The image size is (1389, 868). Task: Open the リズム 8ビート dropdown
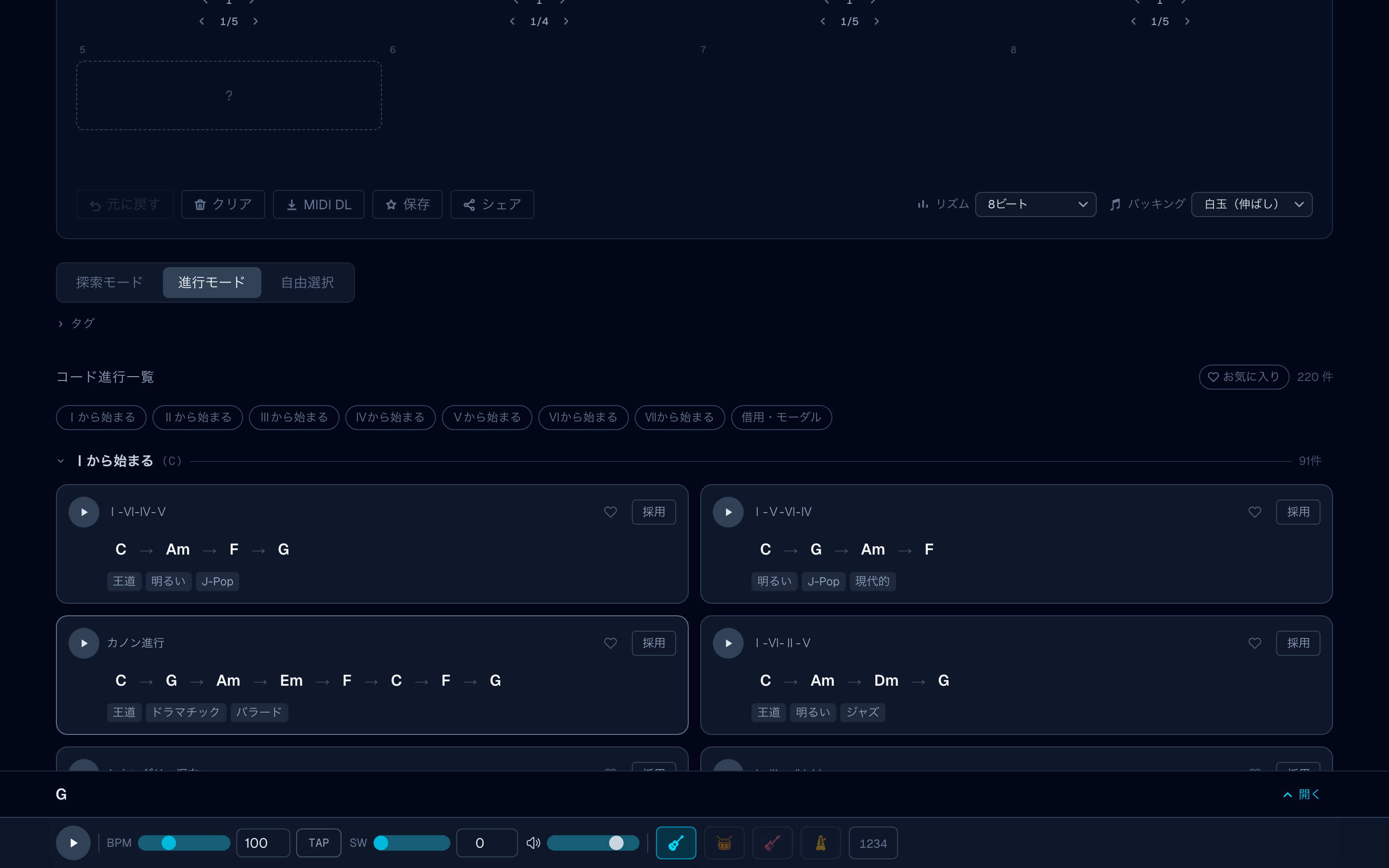(x=1035, y=204)
